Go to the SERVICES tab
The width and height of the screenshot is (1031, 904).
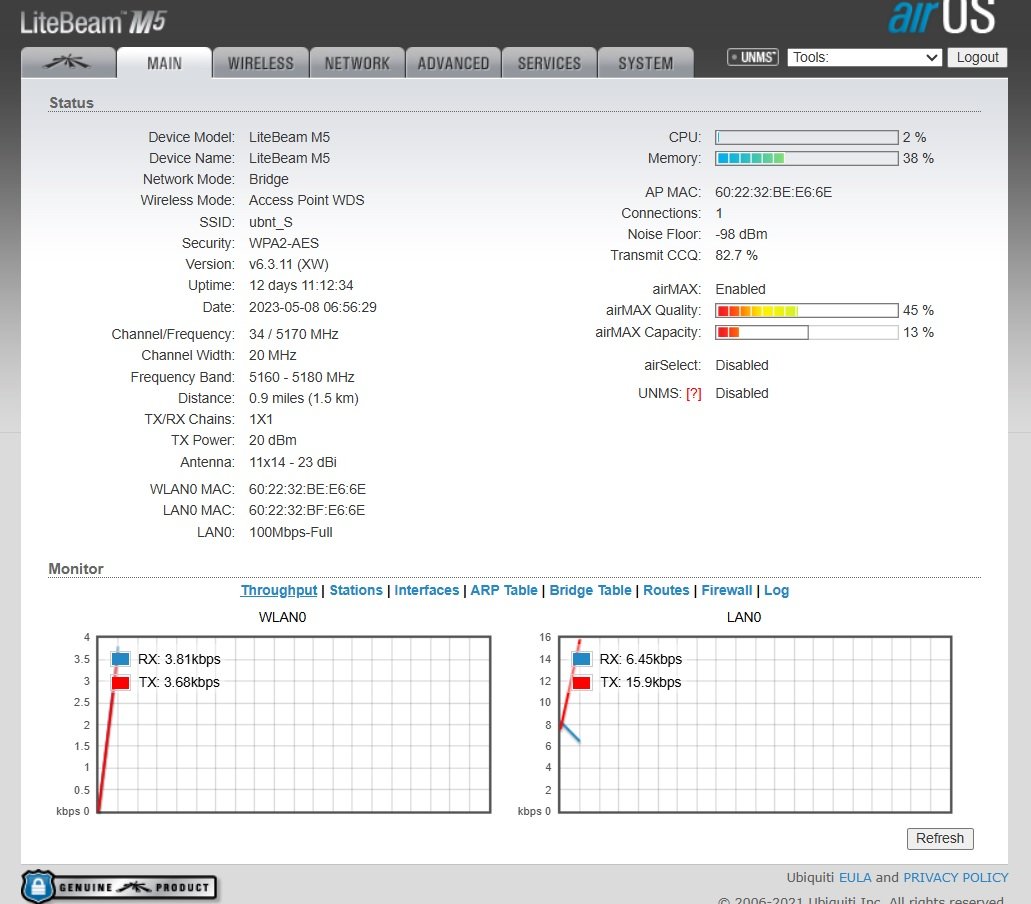(549, 63)
